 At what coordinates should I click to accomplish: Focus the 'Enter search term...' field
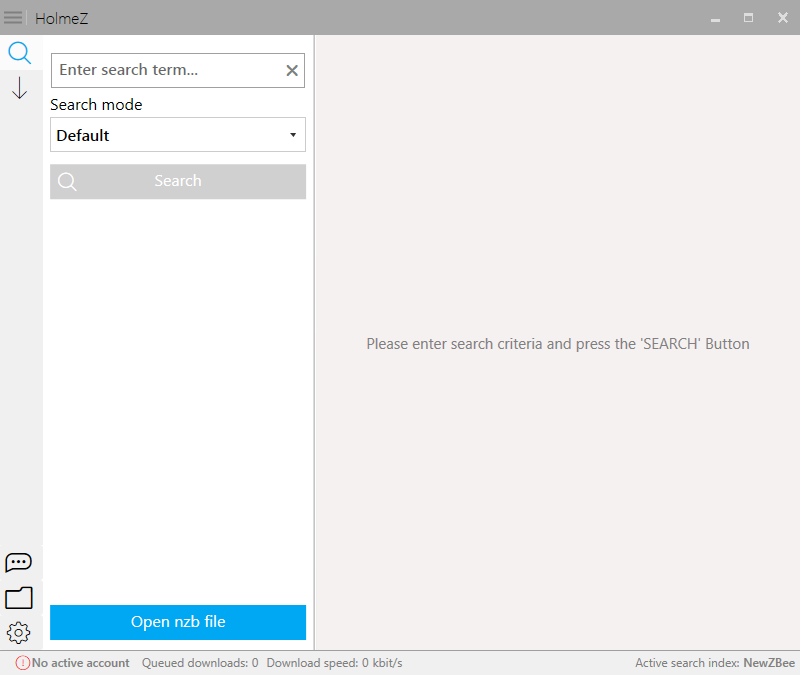click(167, 70)
